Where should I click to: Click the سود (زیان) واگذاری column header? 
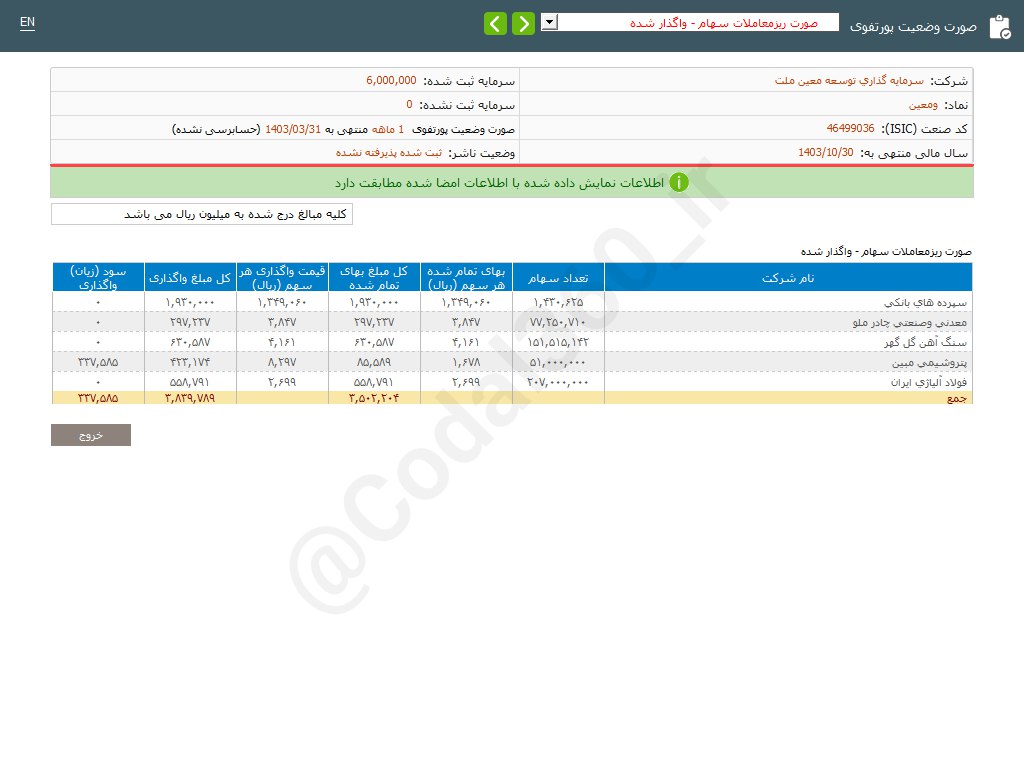98,277
